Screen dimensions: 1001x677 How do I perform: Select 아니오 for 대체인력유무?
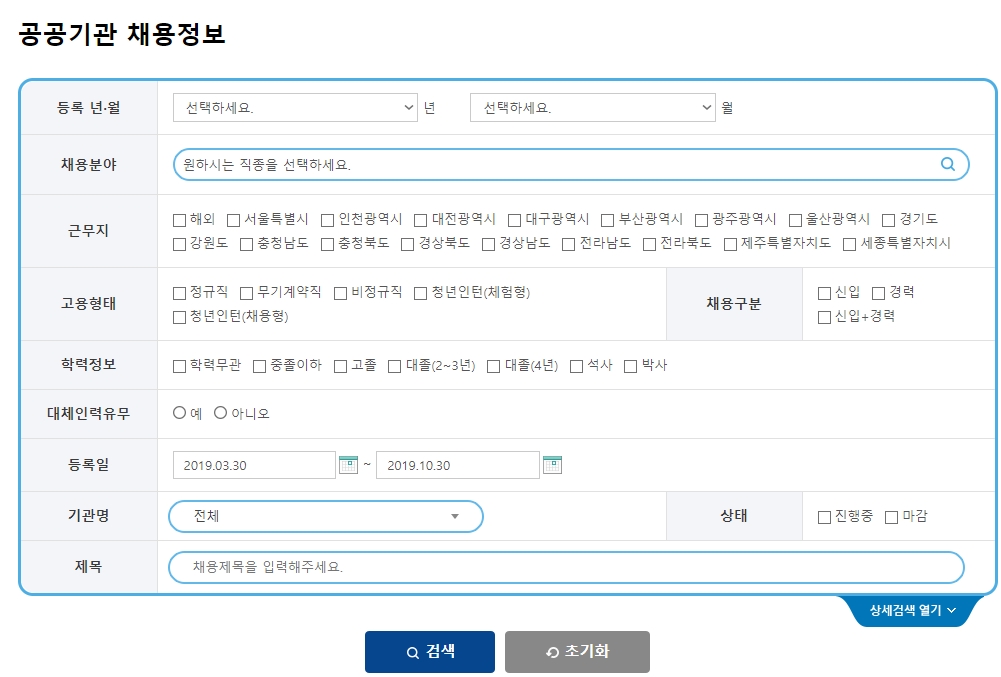point(220,413)
